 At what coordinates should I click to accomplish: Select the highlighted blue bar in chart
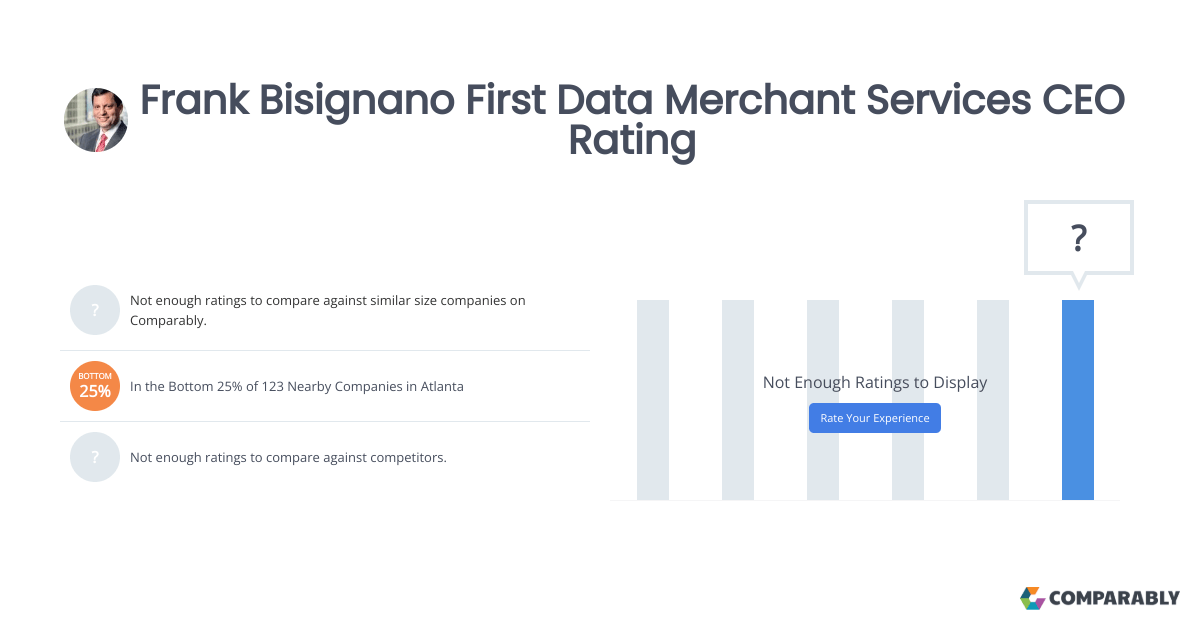1078,398
